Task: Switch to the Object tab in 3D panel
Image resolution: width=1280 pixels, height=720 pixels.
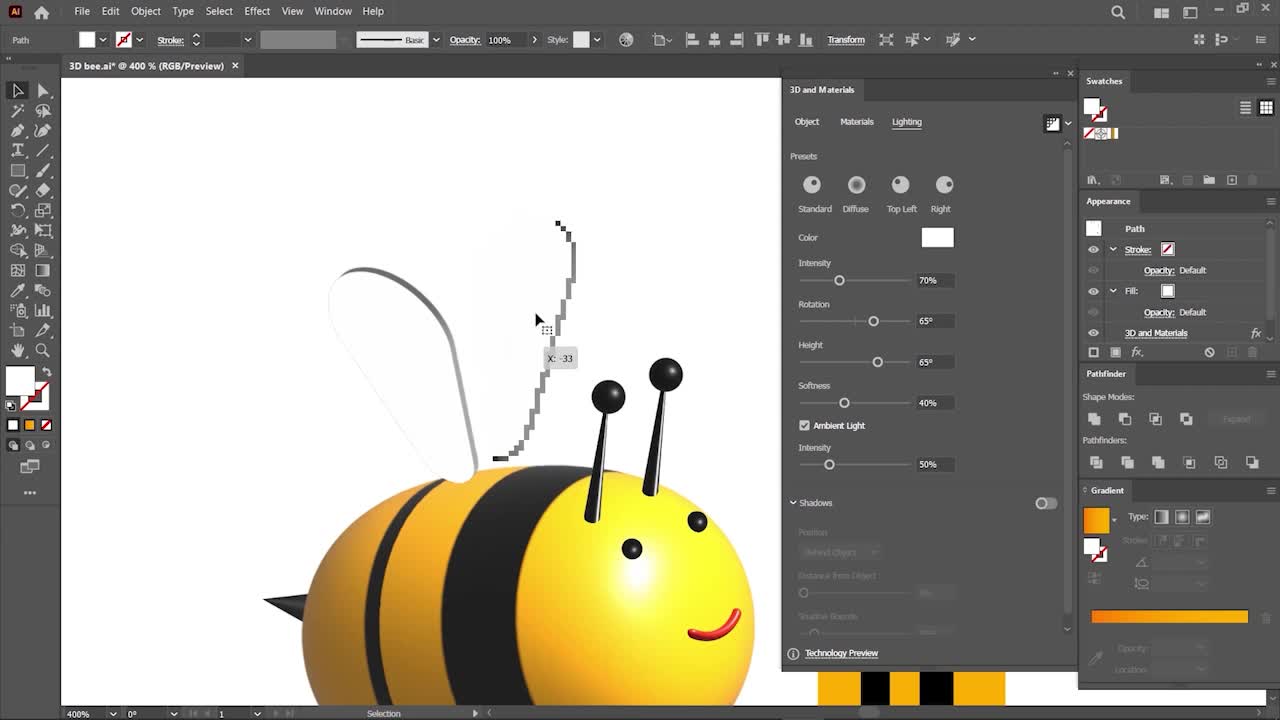Action: pyautogui.click(x=806, y=122)
